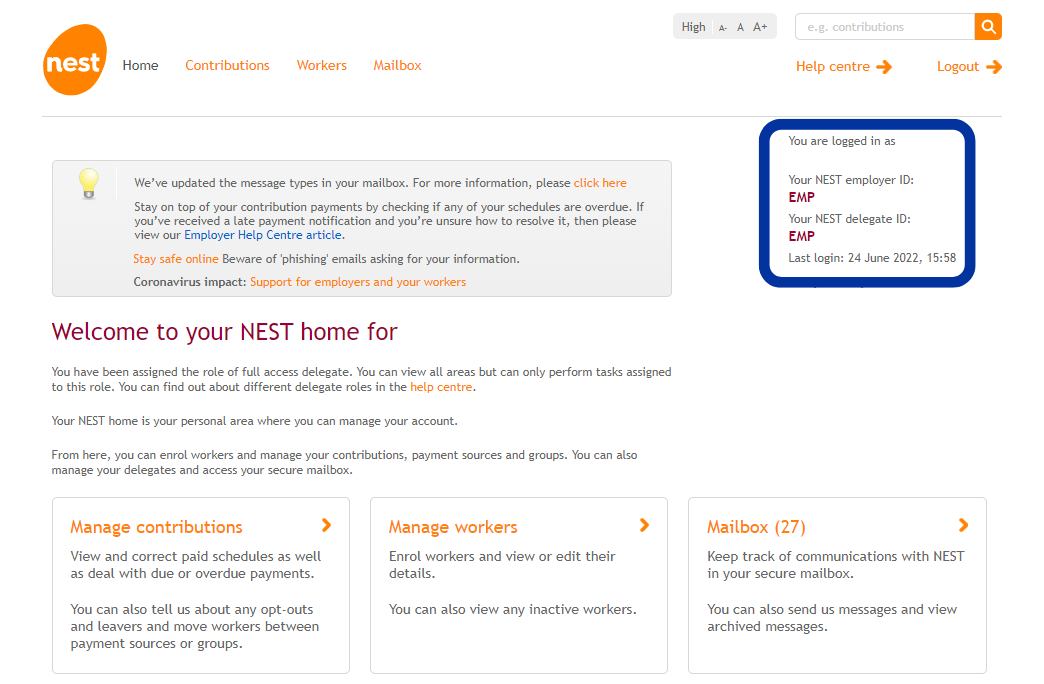Click 'Welcome to your NEST home for' heading
The width and height of the screenshot is (1044, 684).
[x=224, y=332]
